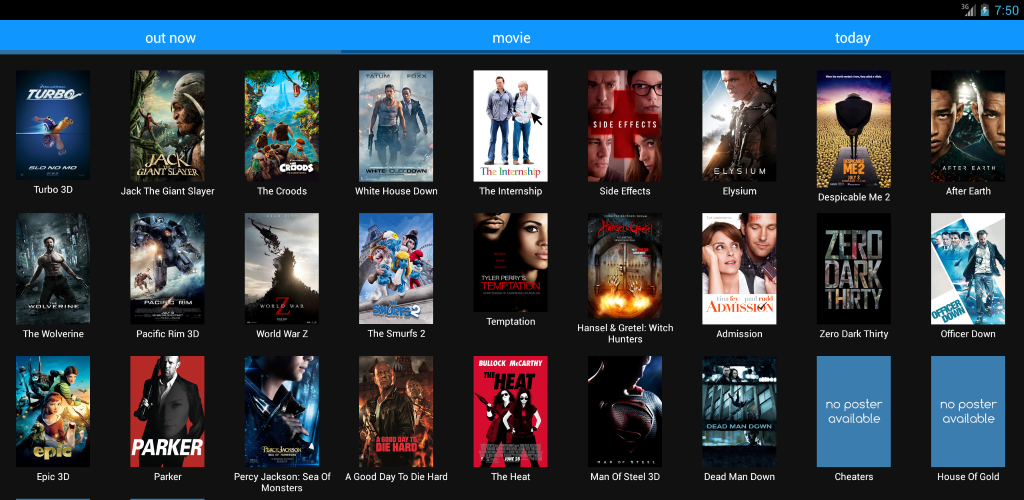Tap the 7:50 clock in status bar
The width and height of the screenshot is (1024, 500).
pos(1006,10)
